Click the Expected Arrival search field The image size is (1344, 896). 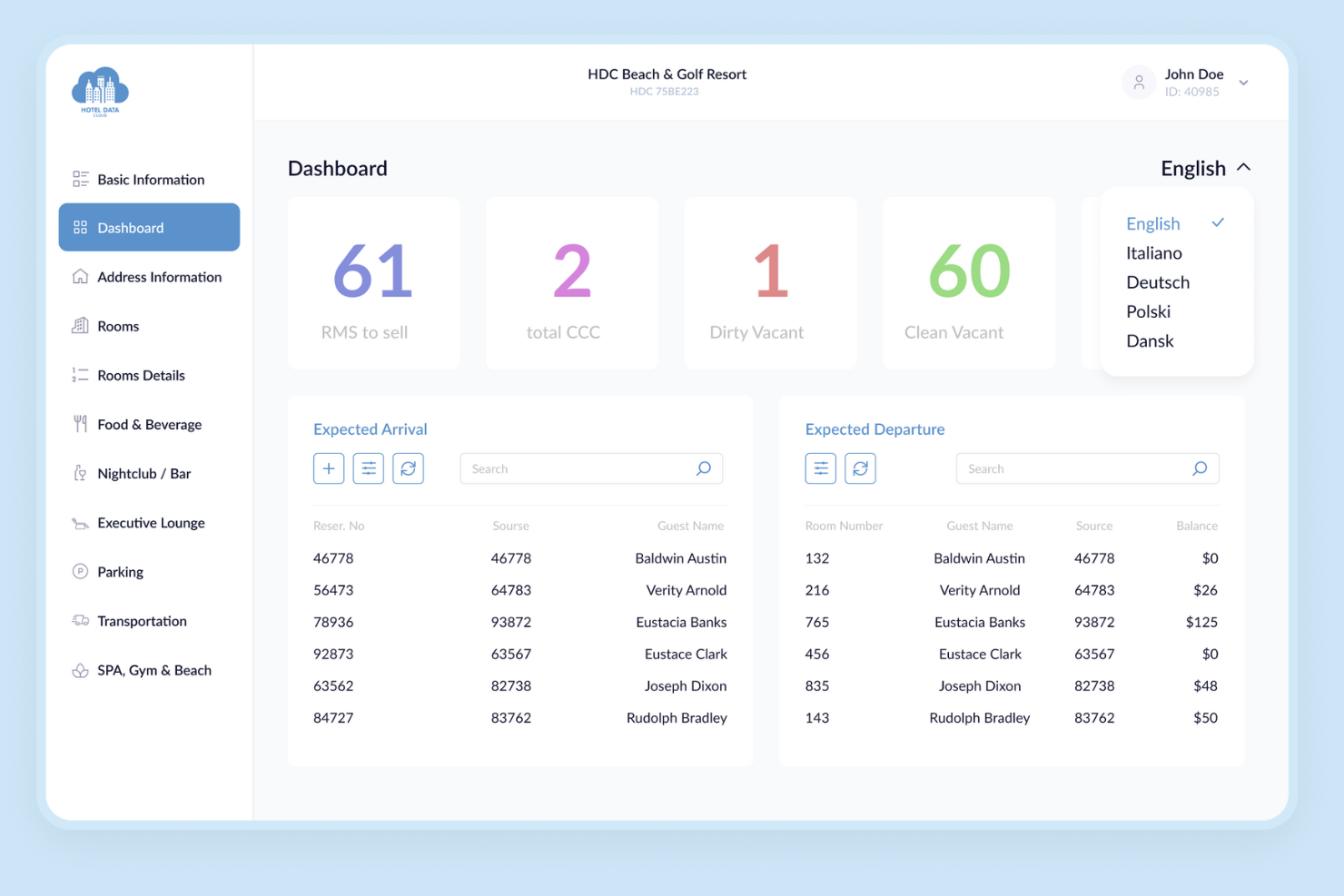[581, 468]
